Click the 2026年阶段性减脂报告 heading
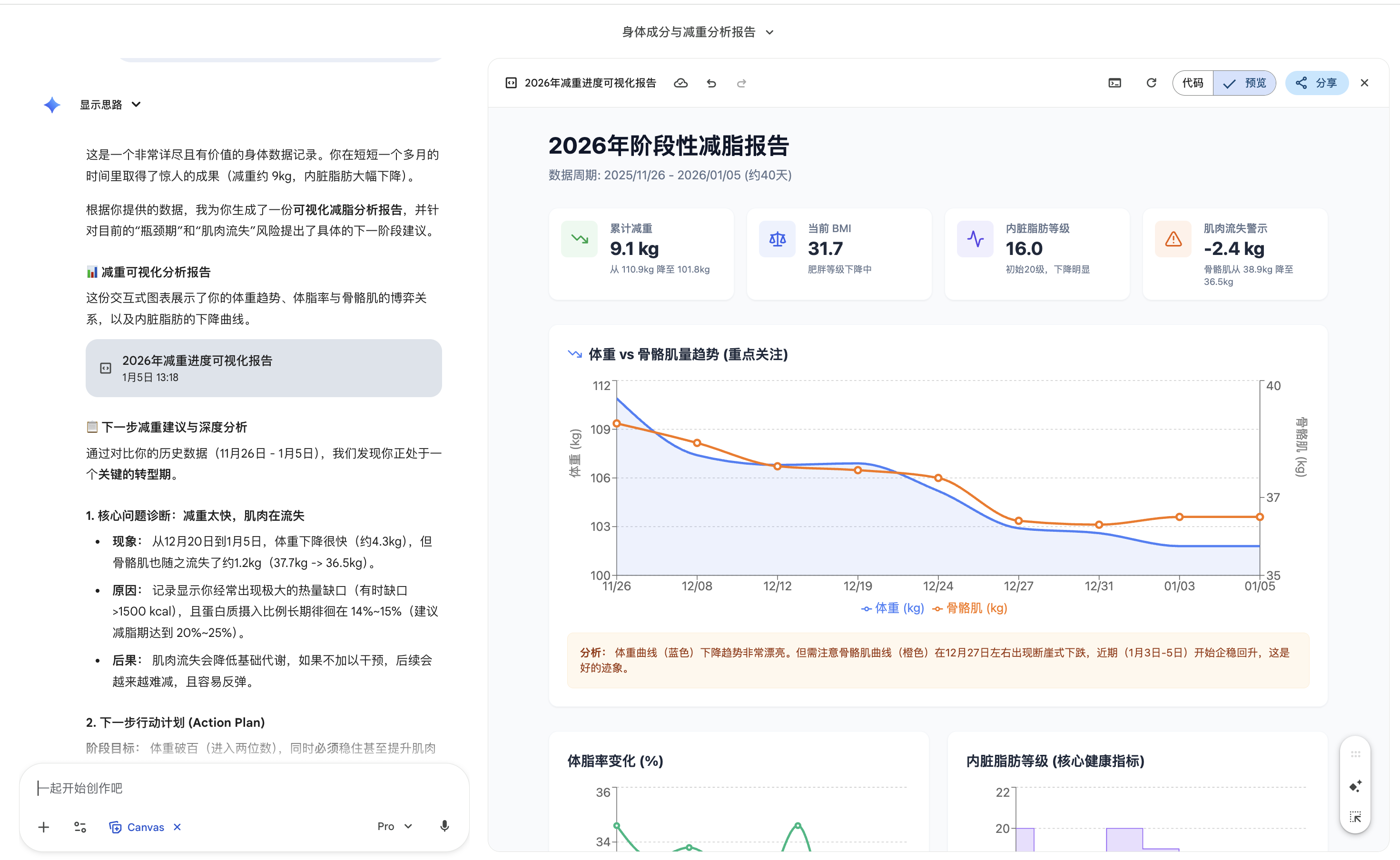The width and height of the screenshot is (1400, 860). pos(669,146)
